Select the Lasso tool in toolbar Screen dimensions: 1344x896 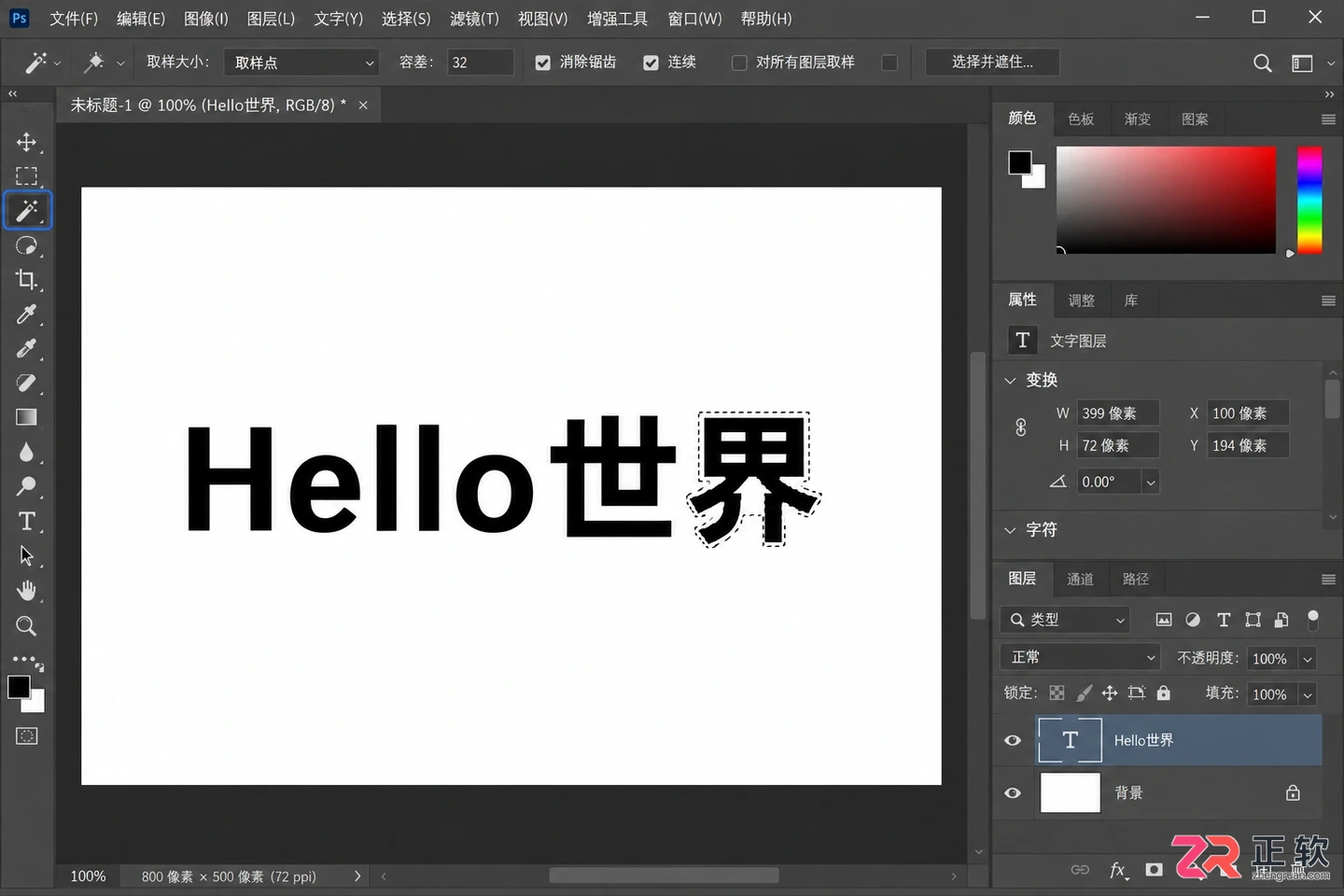(x=26, y=245)
